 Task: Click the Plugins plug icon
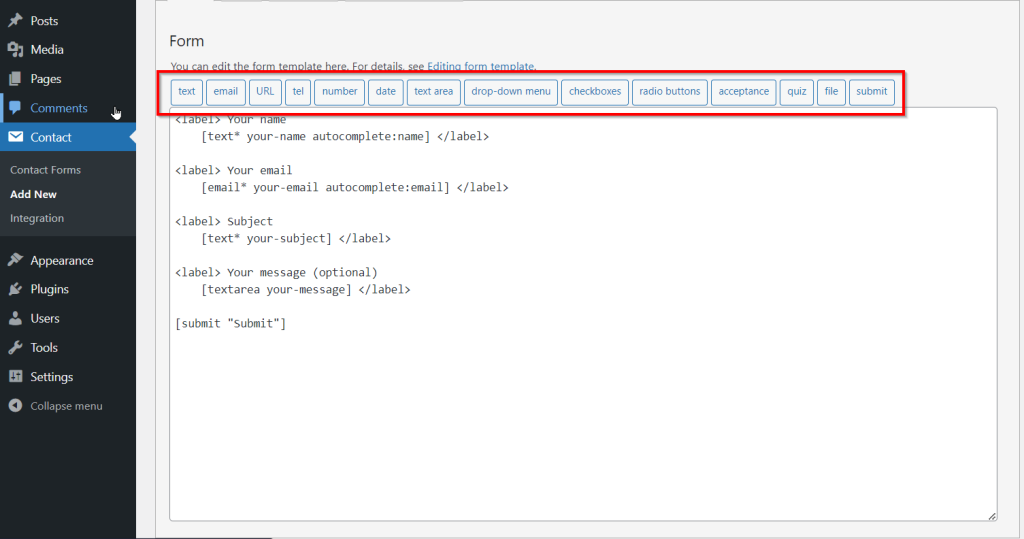click(15, 290)
